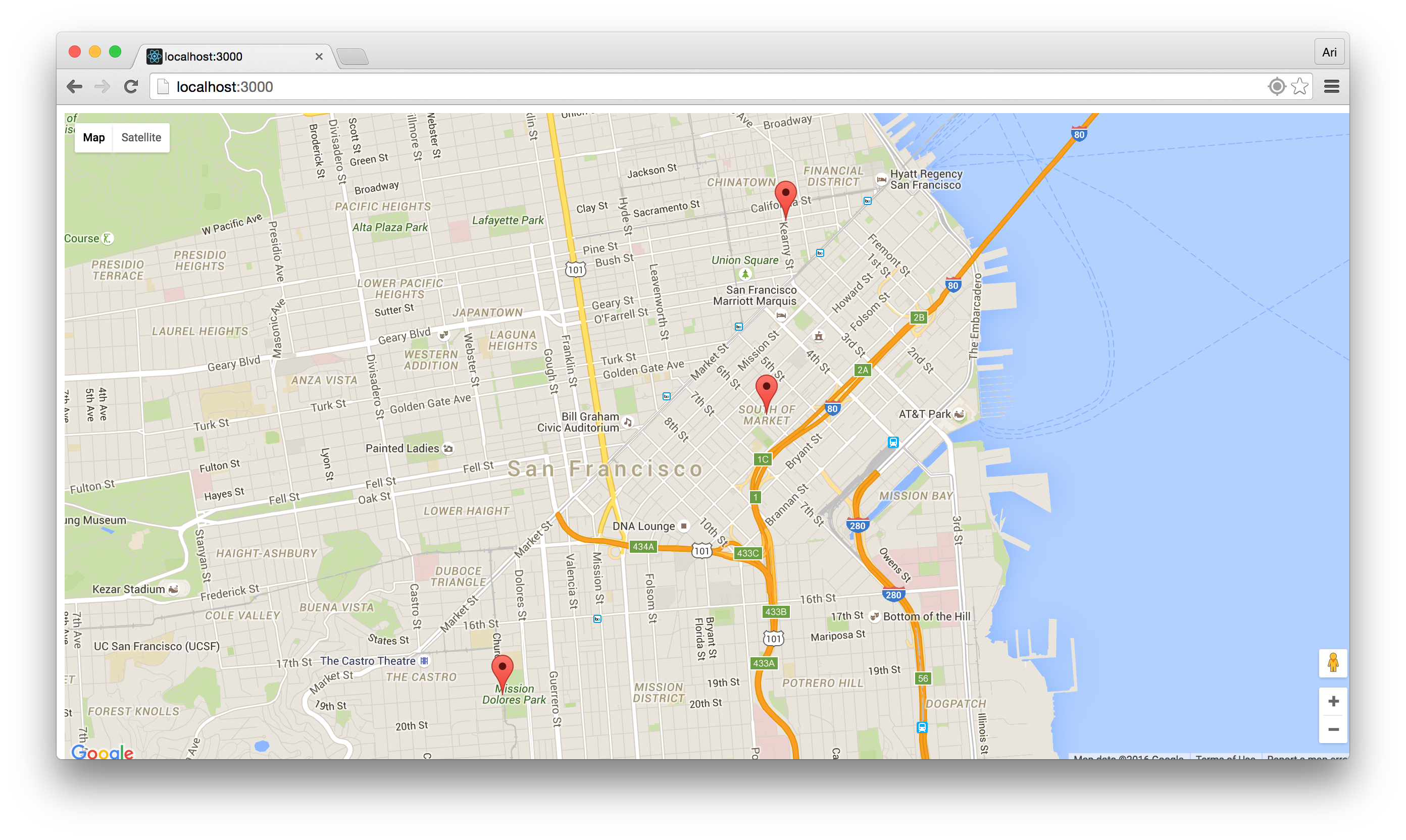Click the red marker at Mission Dolores Park

(503, 673)
